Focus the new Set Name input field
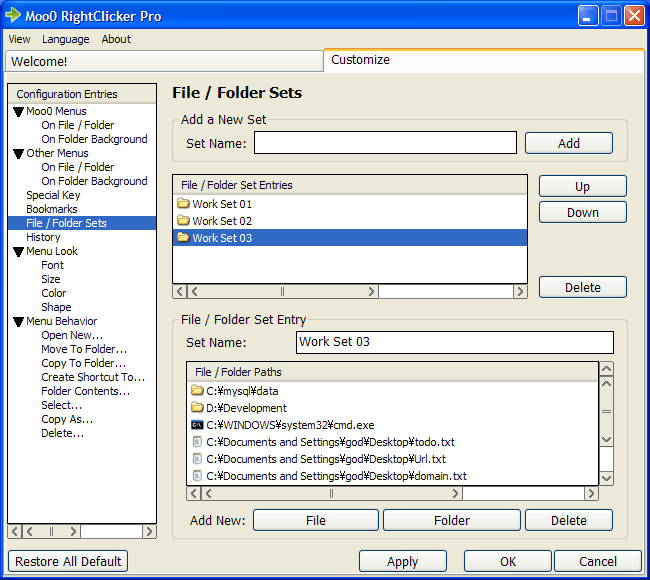 click(x=385, y=143)
